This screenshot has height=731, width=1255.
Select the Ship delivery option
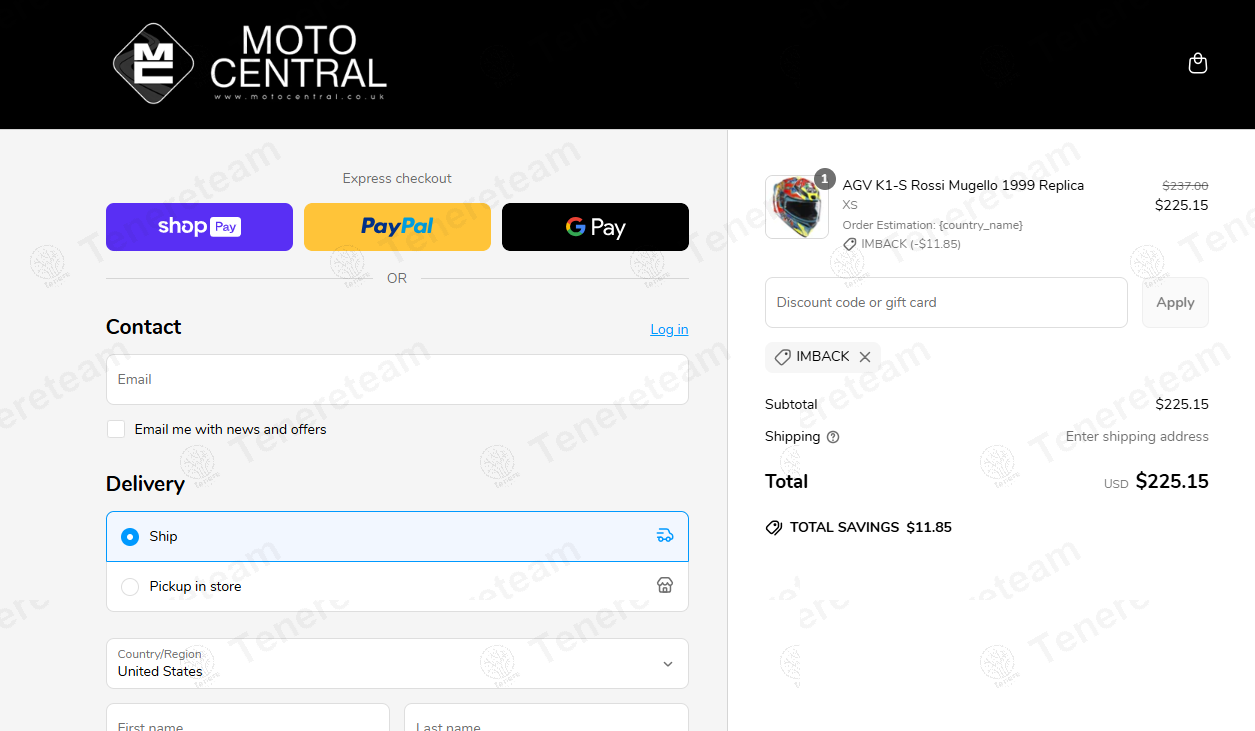tap(397, 536)
